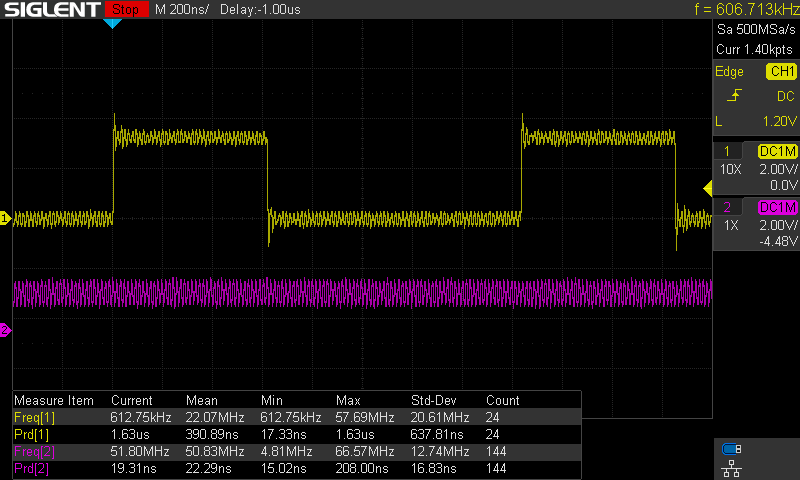Select the Freq[1] measurement row
The height and width of the screenshot is (480, 800).
pyautogui.click(x=297, y=417)
